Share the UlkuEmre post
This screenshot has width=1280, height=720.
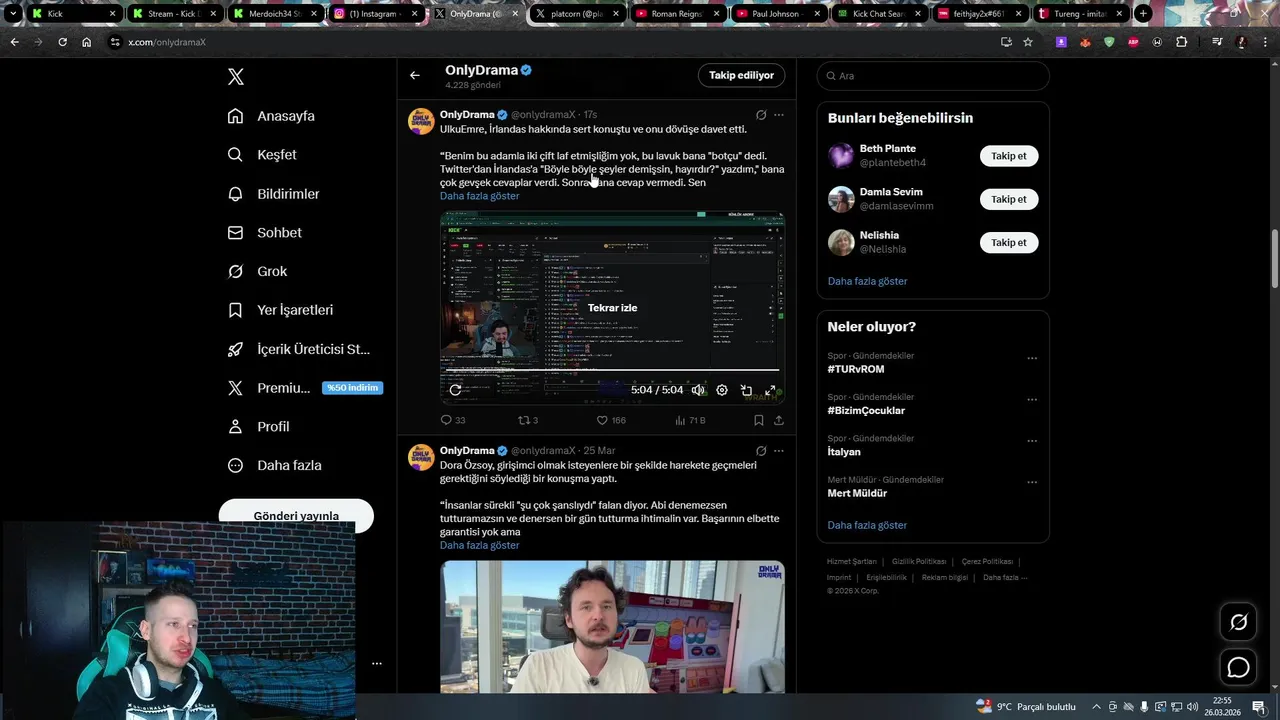click(779, 420)
